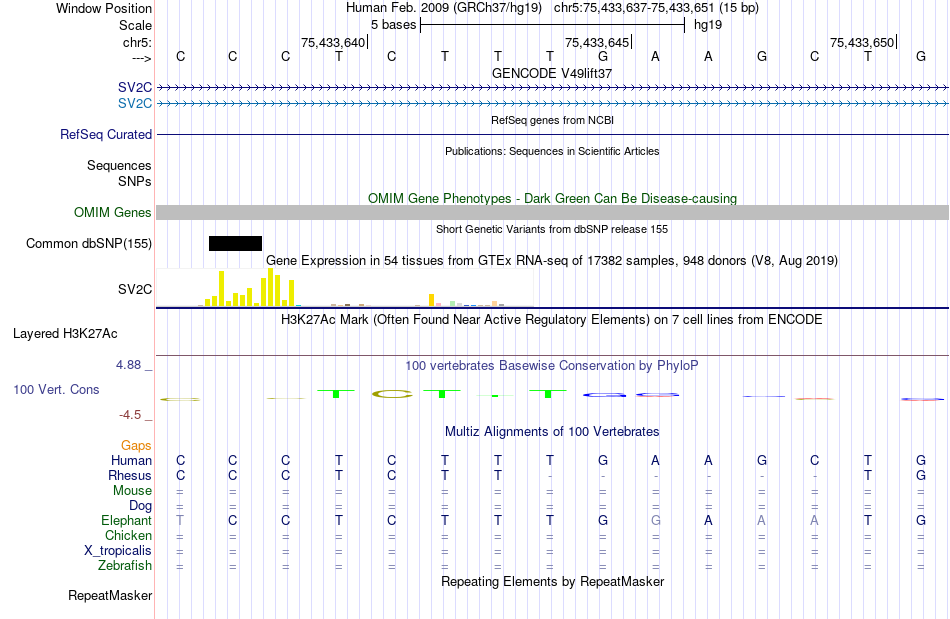
Task: Click the Repeating Elements by RepeatMasker title
Action: pos(553,581)
